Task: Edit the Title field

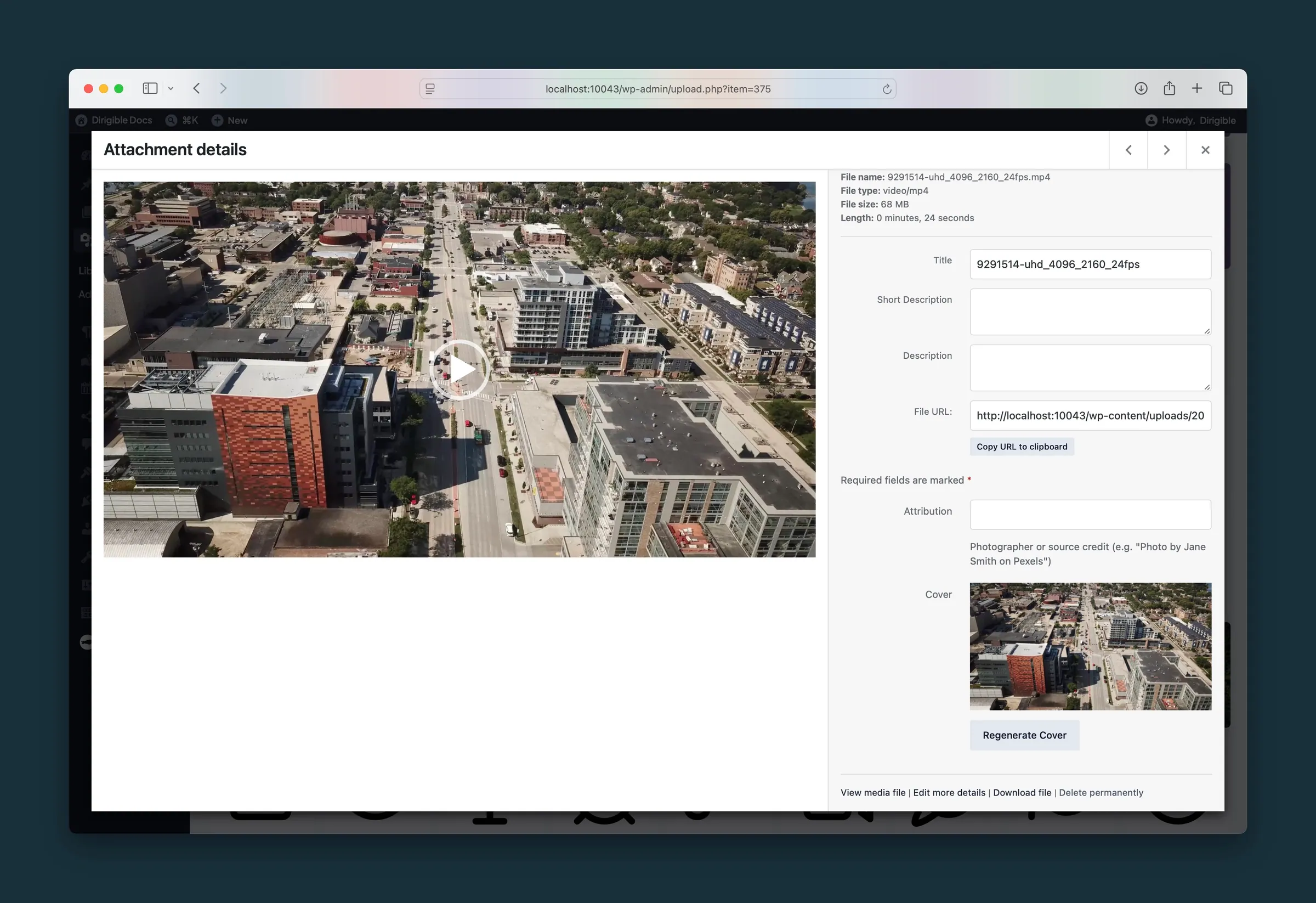Action: (x=1090, y=264)
